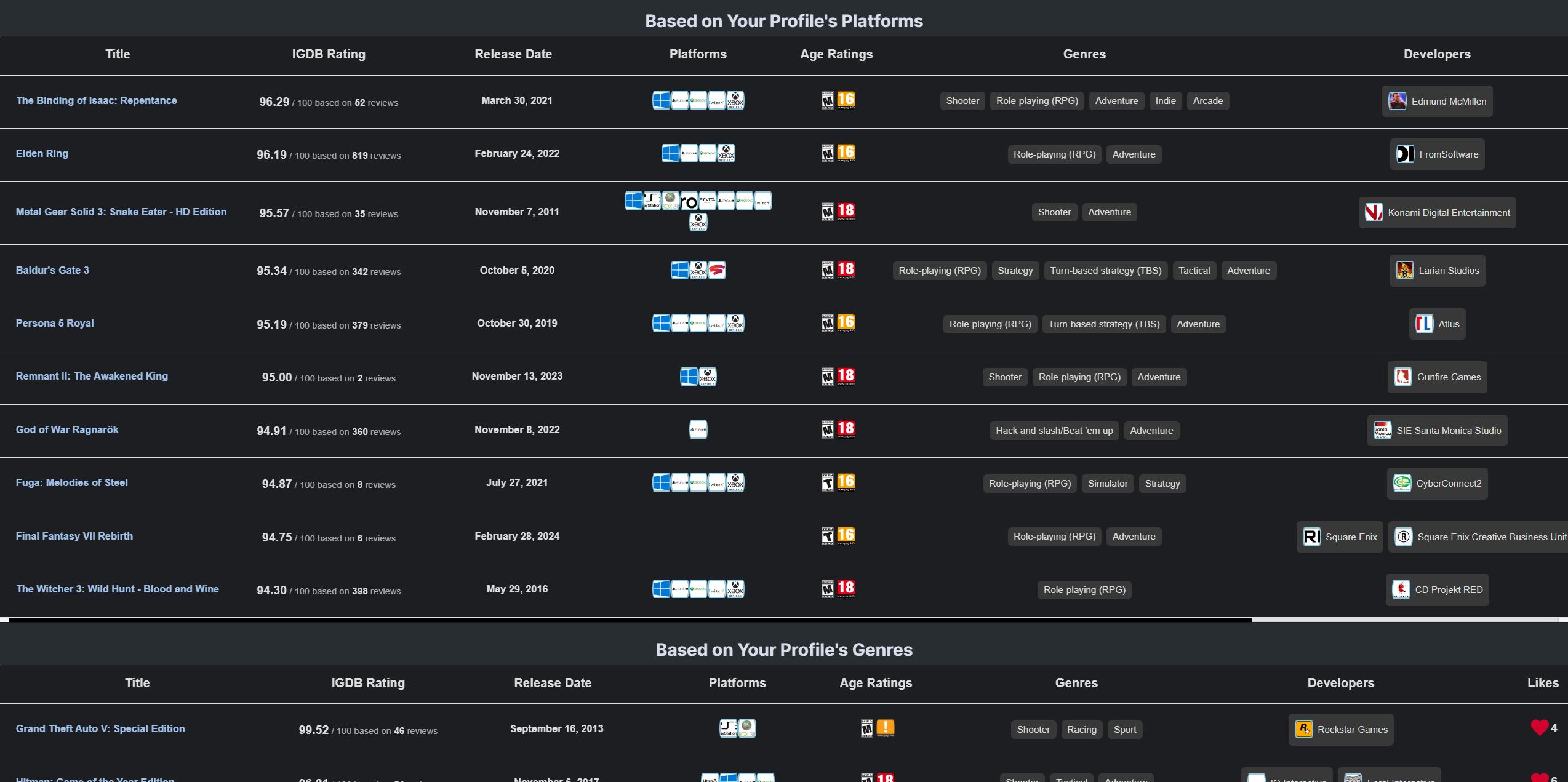Click the Windows icon in the Elden Ring row
The image size is (1568, 782).
[670, 153]
